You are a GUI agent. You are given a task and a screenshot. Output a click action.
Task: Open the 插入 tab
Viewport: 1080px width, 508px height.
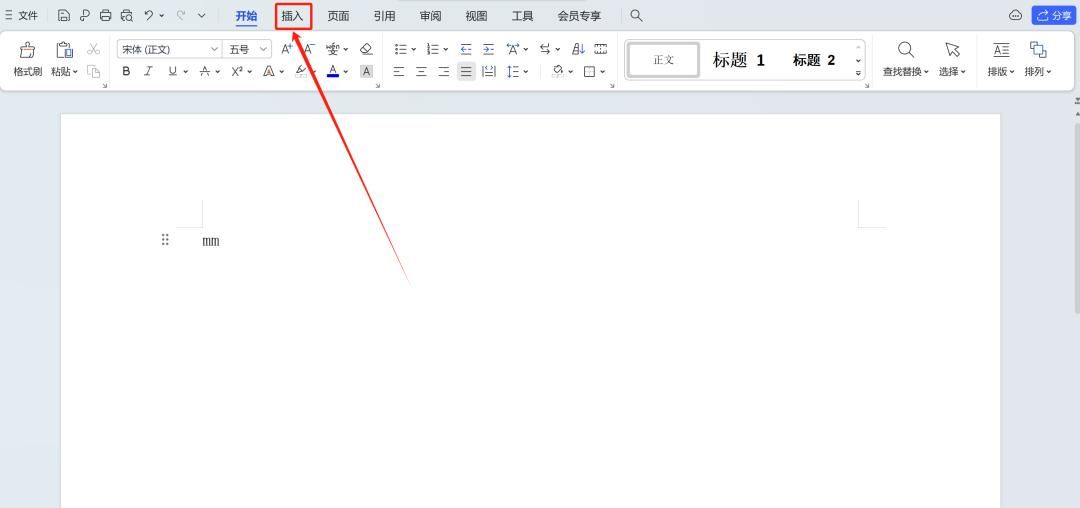pos(293,16)
